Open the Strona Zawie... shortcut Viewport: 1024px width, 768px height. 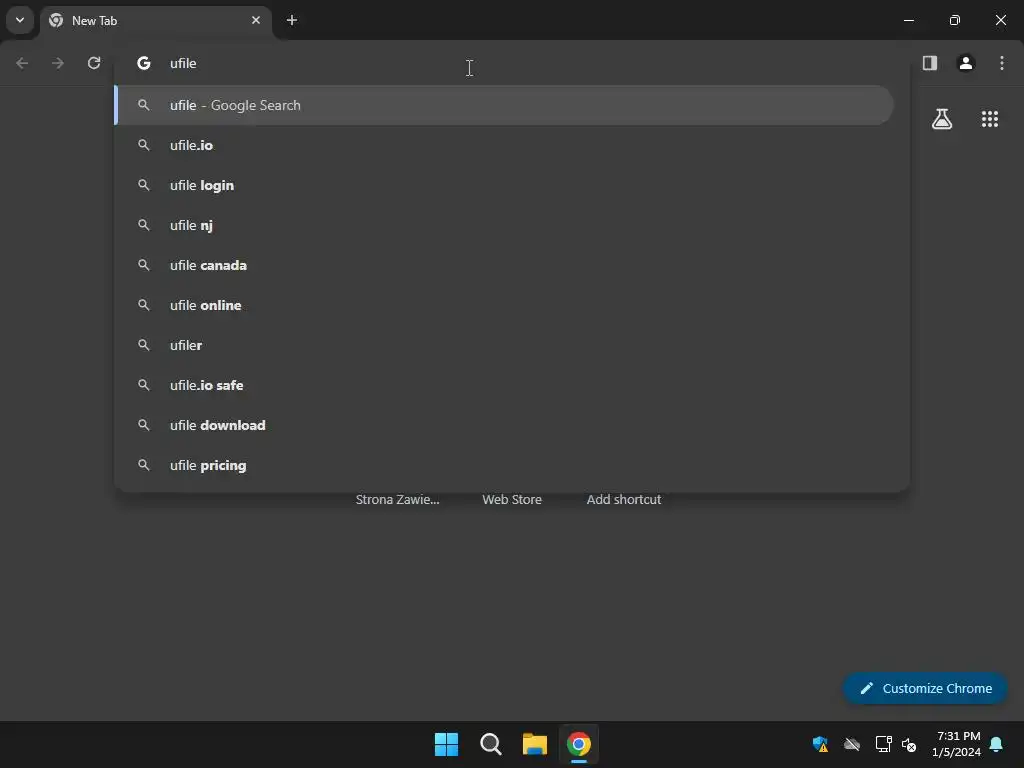click(397, 500)
